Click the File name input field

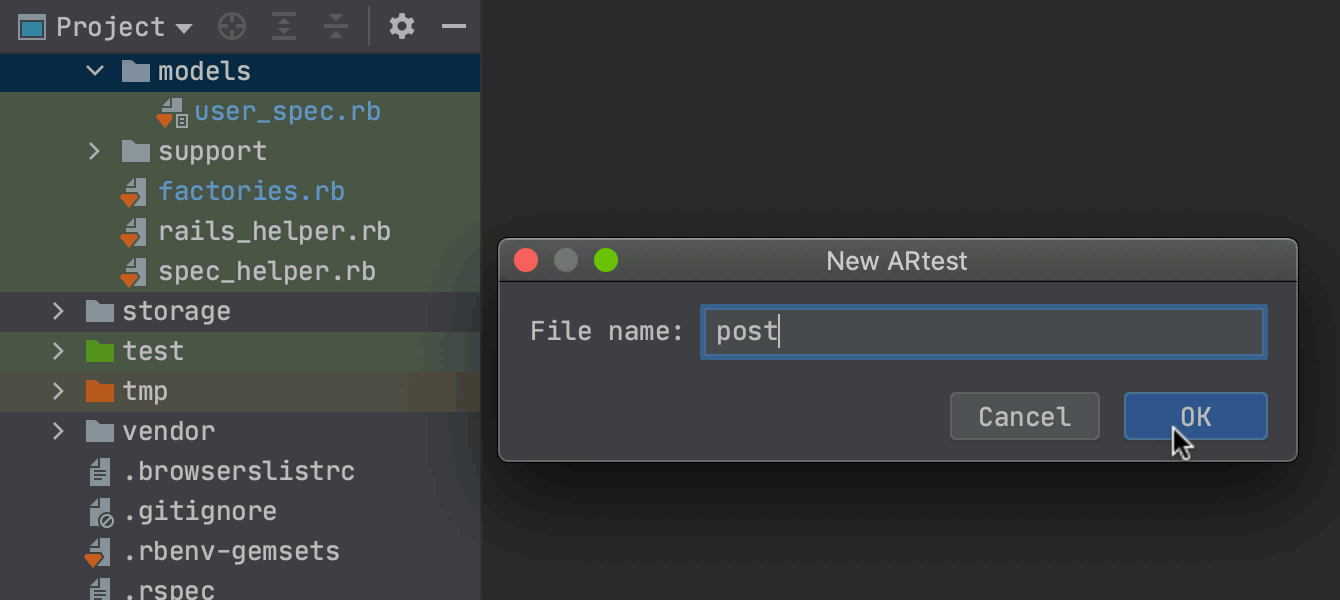pyautogui.click(x=984, y=332)
